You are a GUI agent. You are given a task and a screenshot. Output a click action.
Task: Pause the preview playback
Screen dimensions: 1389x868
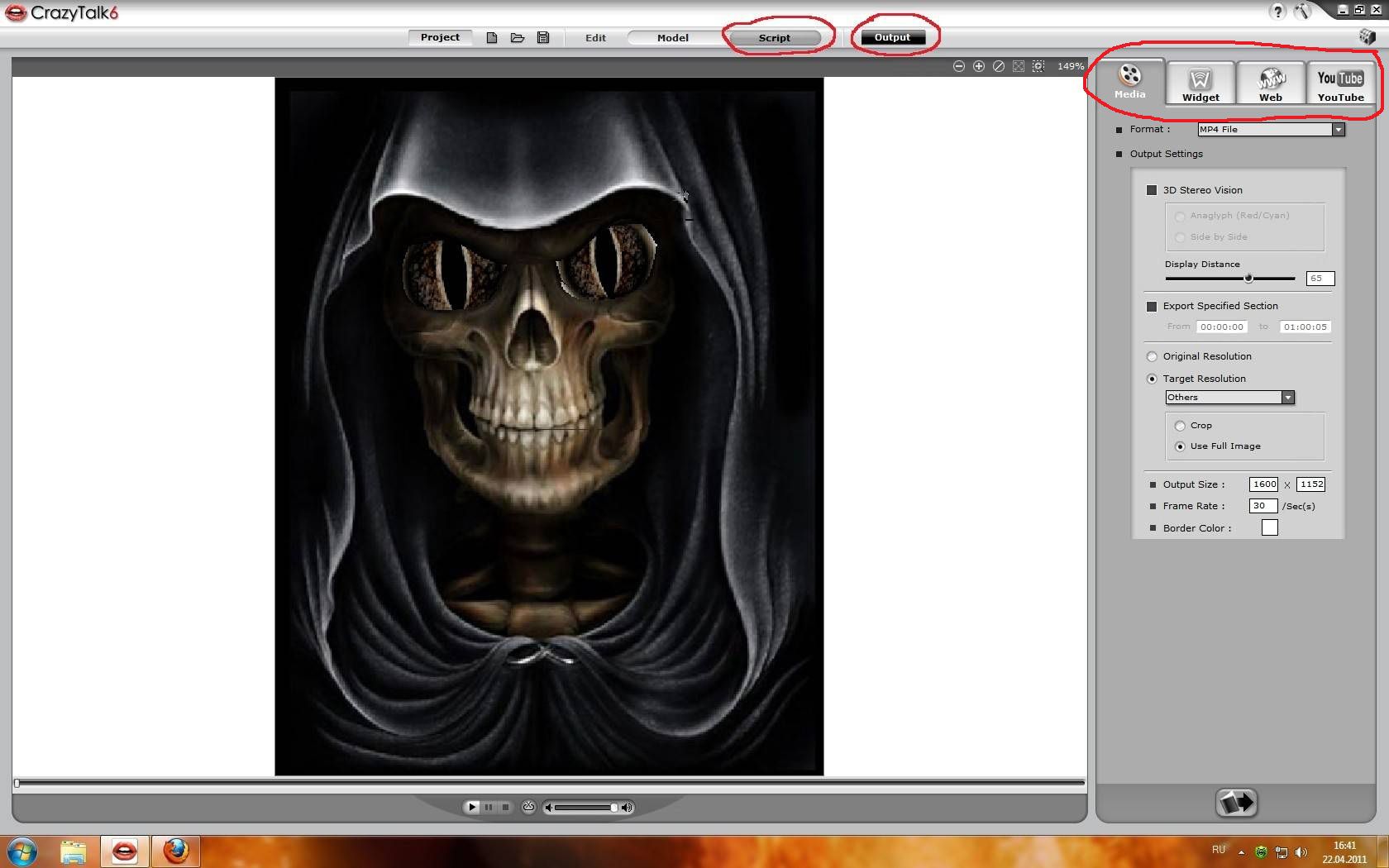(489, 807)
